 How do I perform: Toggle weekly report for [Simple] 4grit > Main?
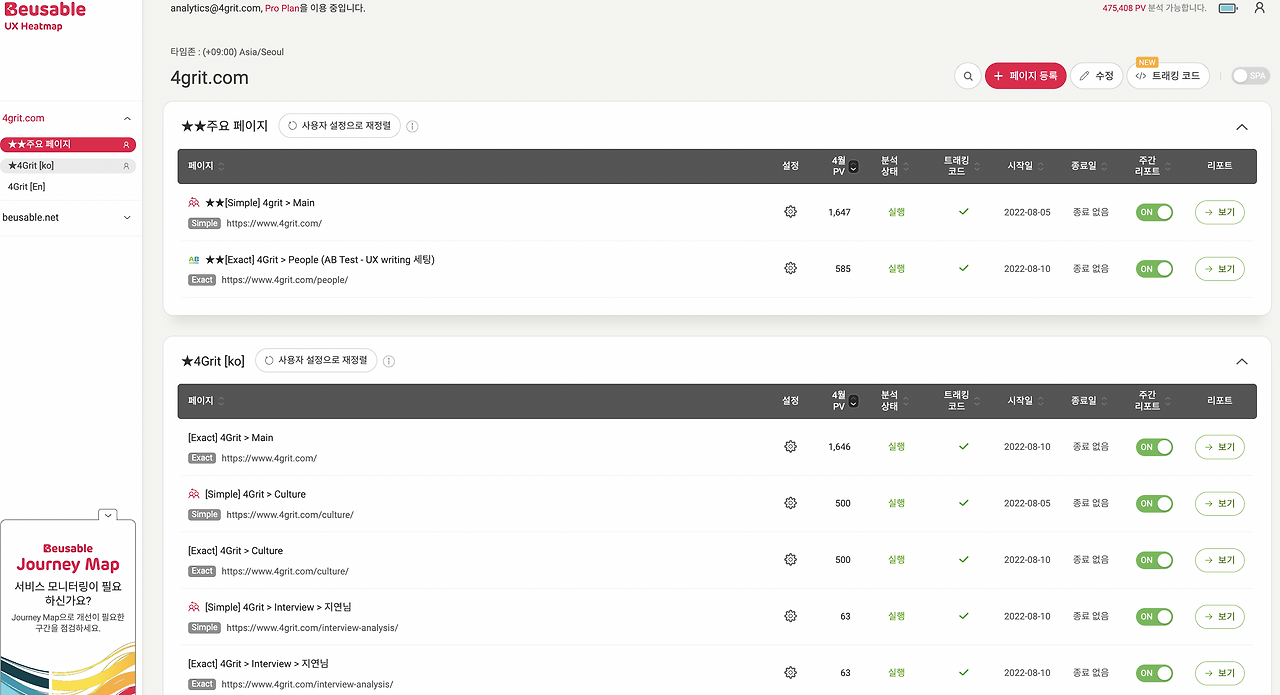click(1154, 212)
